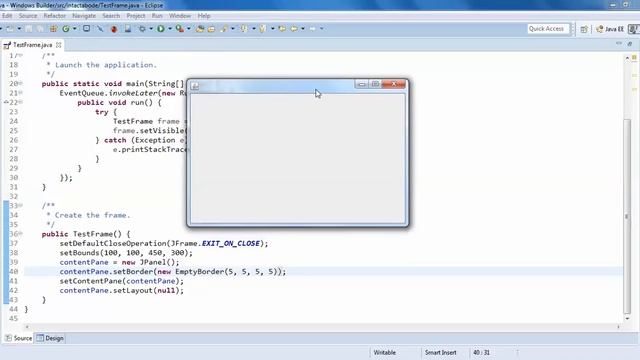Click the Save All toolbar icon
Image resolution: width=640 pixels, height=360 pixels.
(x=40, y=29)
